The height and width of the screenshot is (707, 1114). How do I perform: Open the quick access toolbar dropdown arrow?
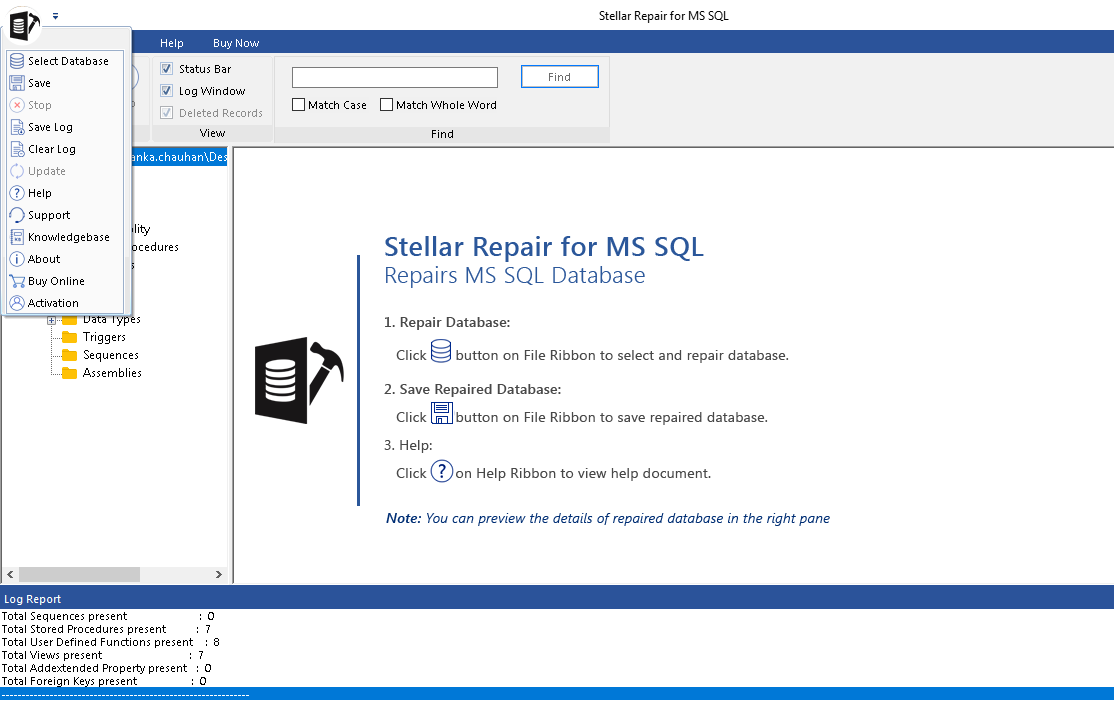click(x=55, y=16)
